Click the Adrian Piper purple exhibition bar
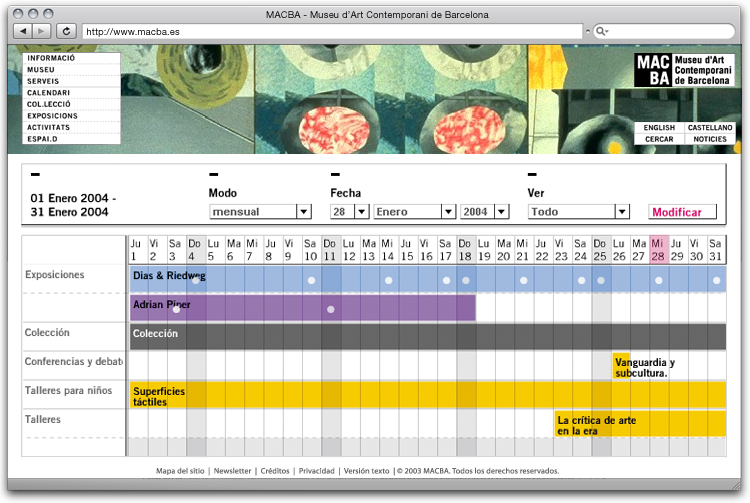 pos(300,307)
